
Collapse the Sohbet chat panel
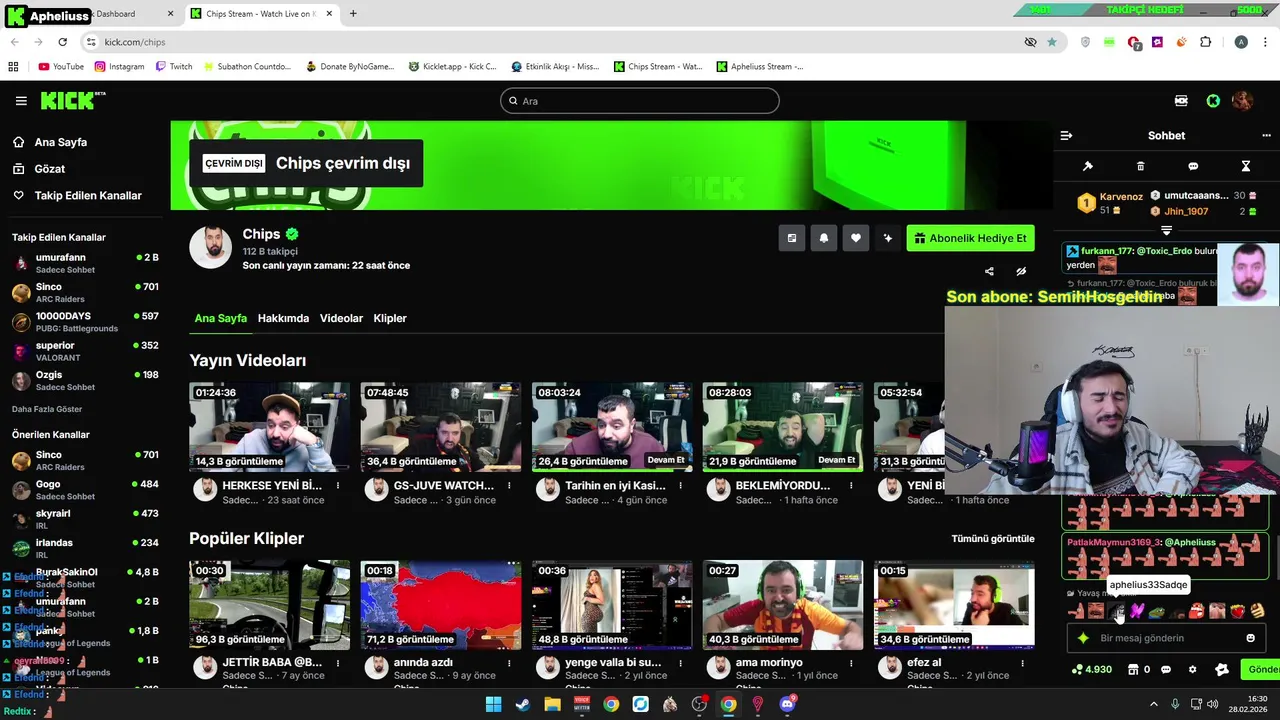point(1066,136)
